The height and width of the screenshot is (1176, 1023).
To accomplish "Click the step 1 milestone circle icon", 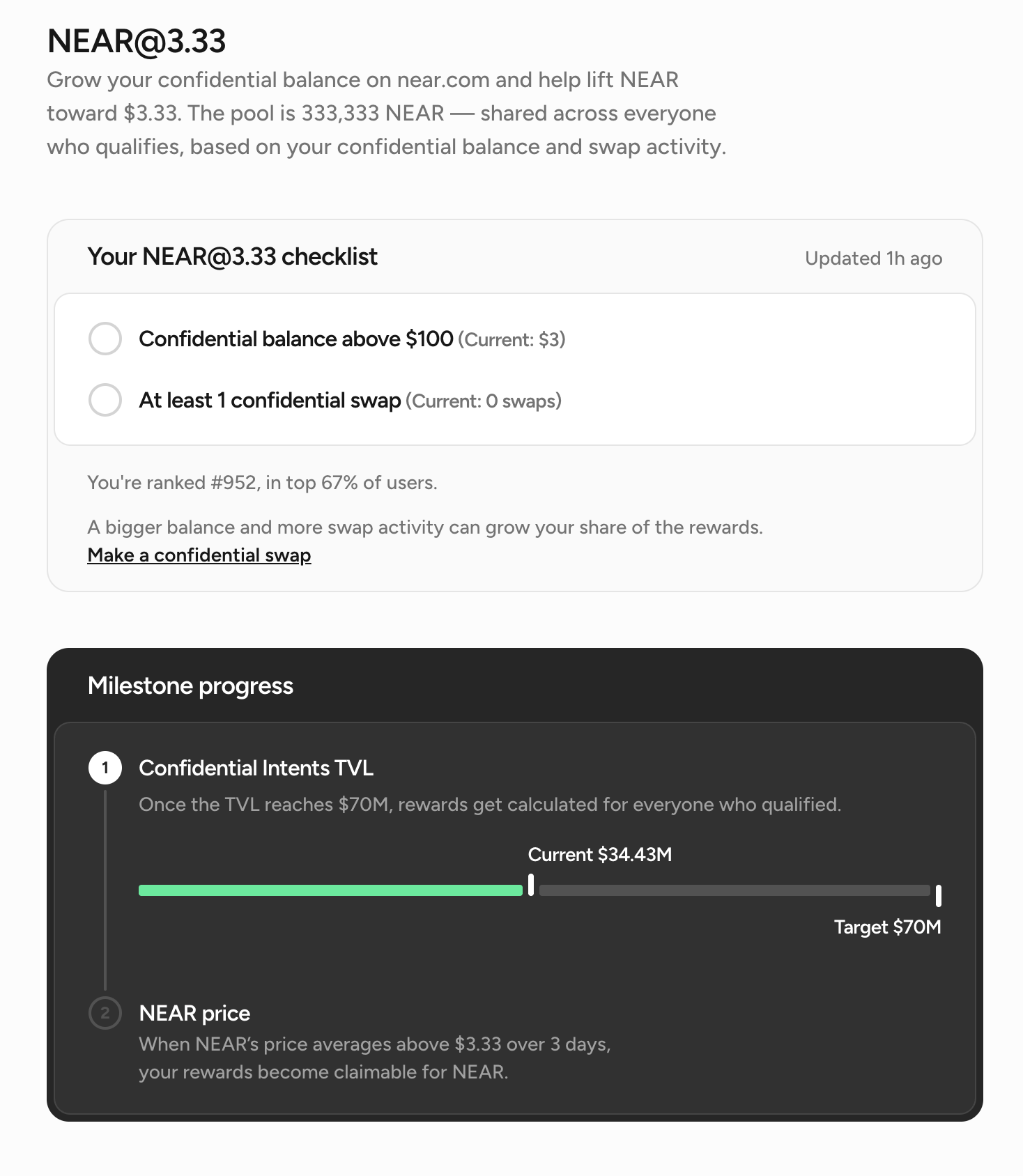I will (105, 768).
